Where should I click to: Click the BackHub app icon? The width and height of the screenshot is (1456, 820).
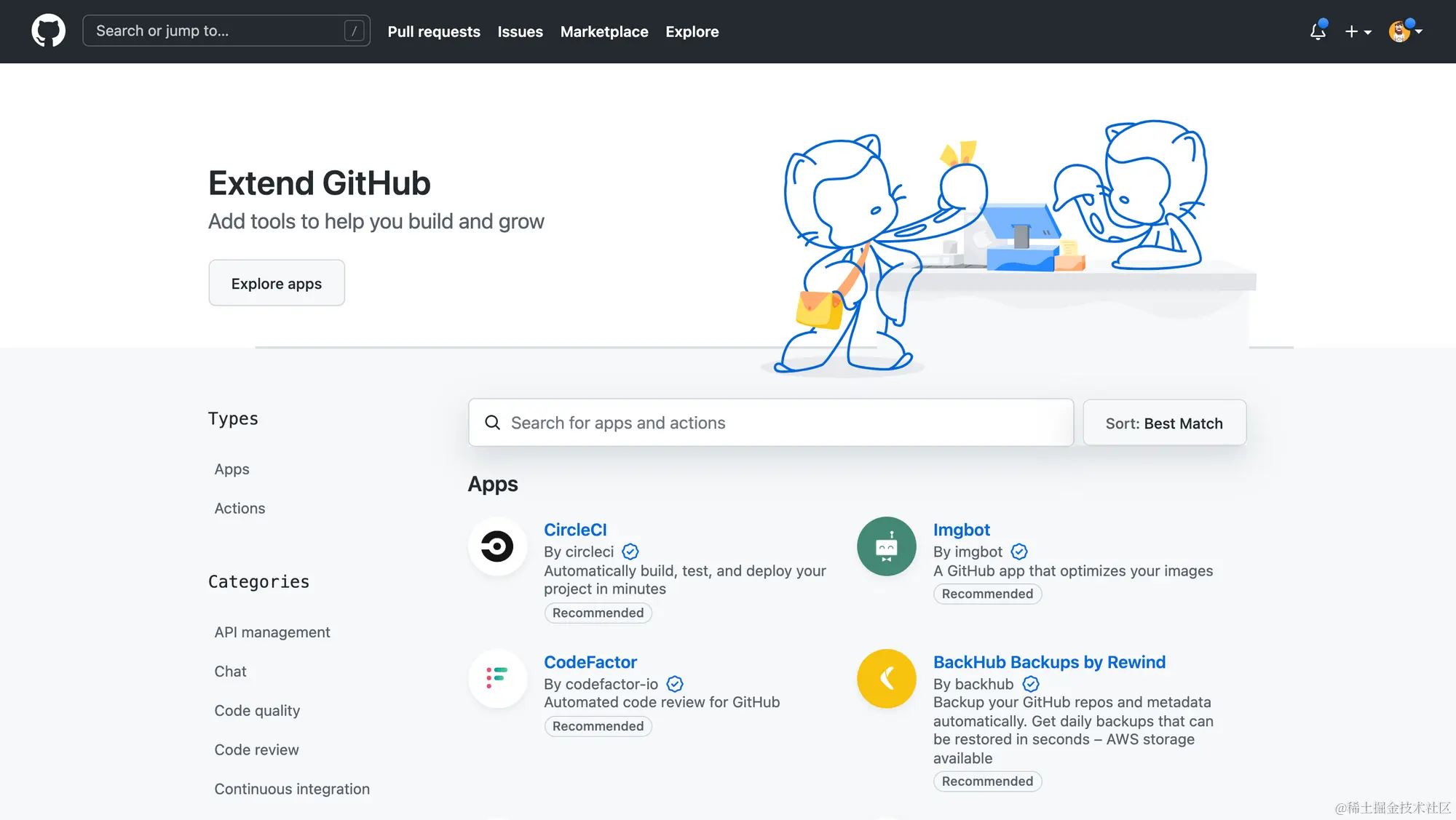tap(886, 679)
